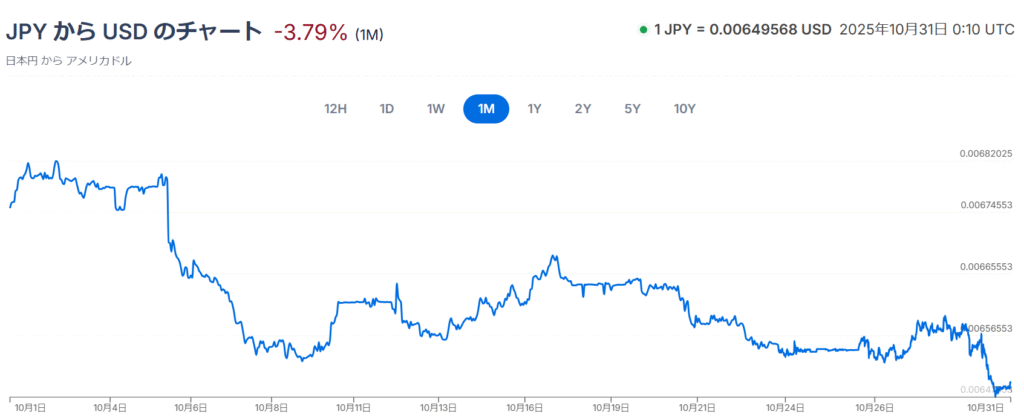Click the 1 JPY = 0.00649568 USD rate
Image resolution: width=1024 pixels, height=420 pixels.
click(x=743, y=29)
